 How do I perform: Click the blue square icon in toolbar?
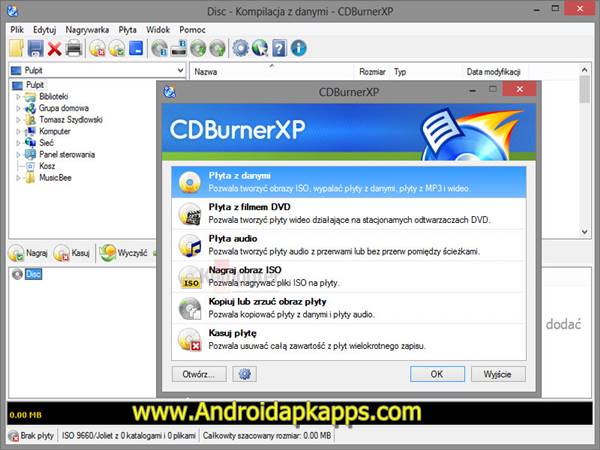tap(136, 49)
